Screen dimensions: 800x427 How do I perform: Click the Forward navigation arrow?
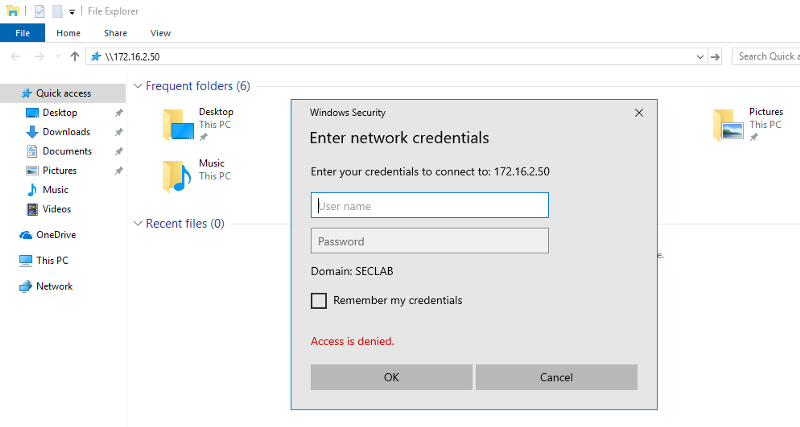(x=39, y=57)
